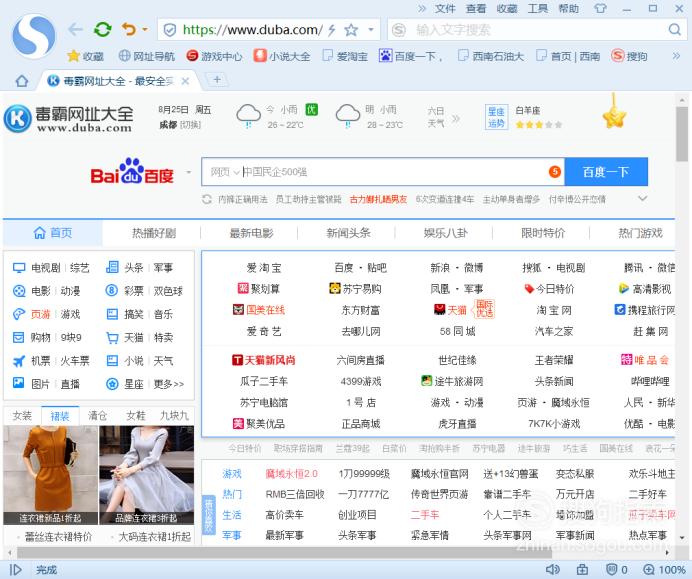Open the 文件 menu
Viewport: 692px width, 579px height.
click(445, 9)
